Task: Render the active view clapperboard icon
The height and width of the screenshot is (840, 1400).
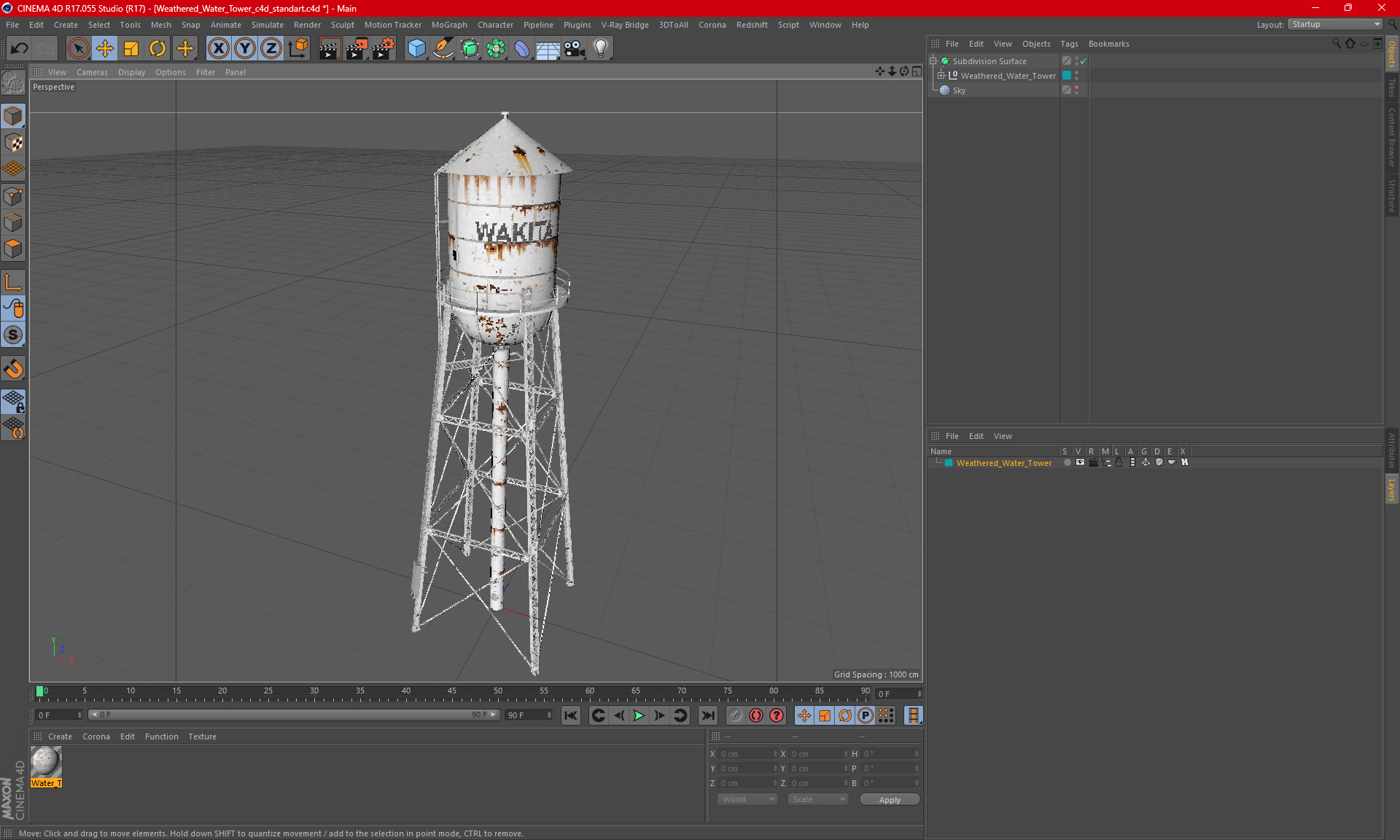Action: tap(330, 49)
